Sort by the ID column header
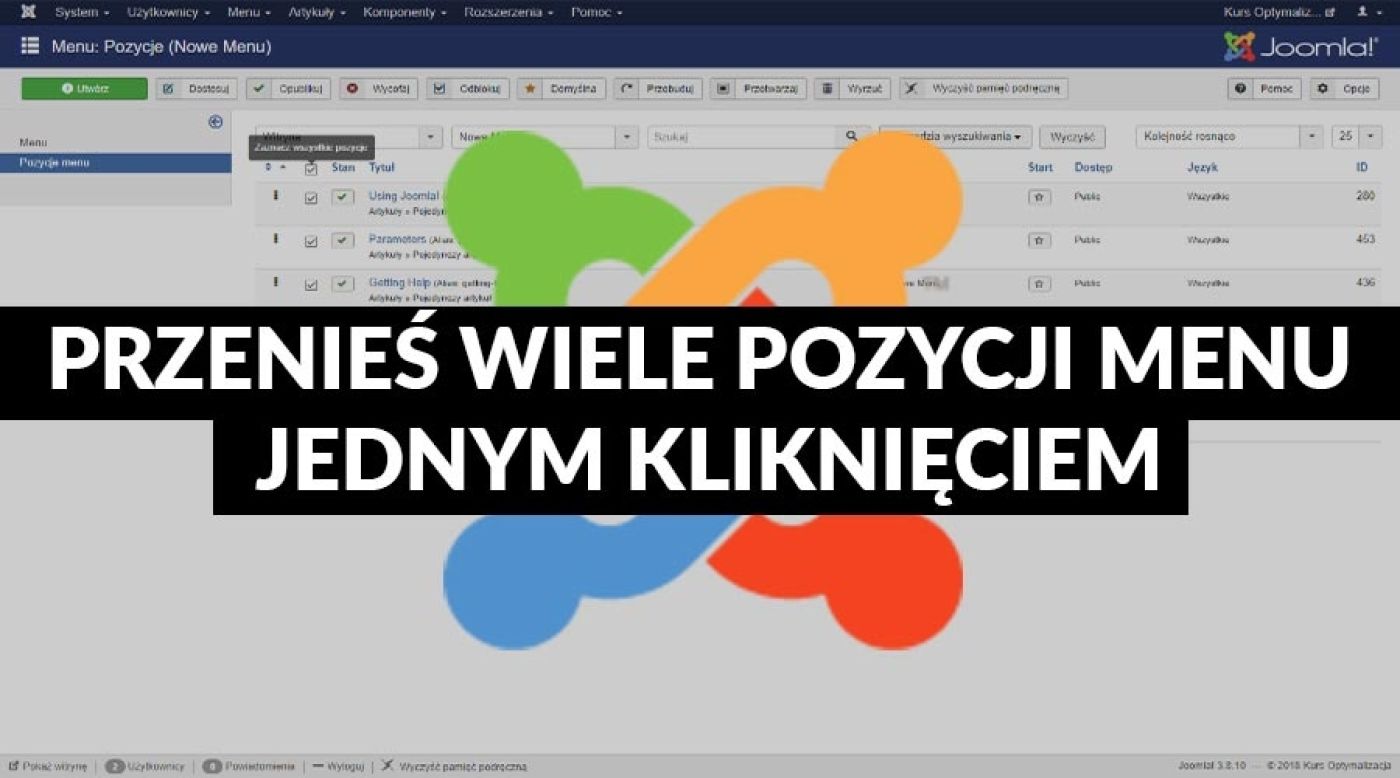 [x=1362, y=168]
